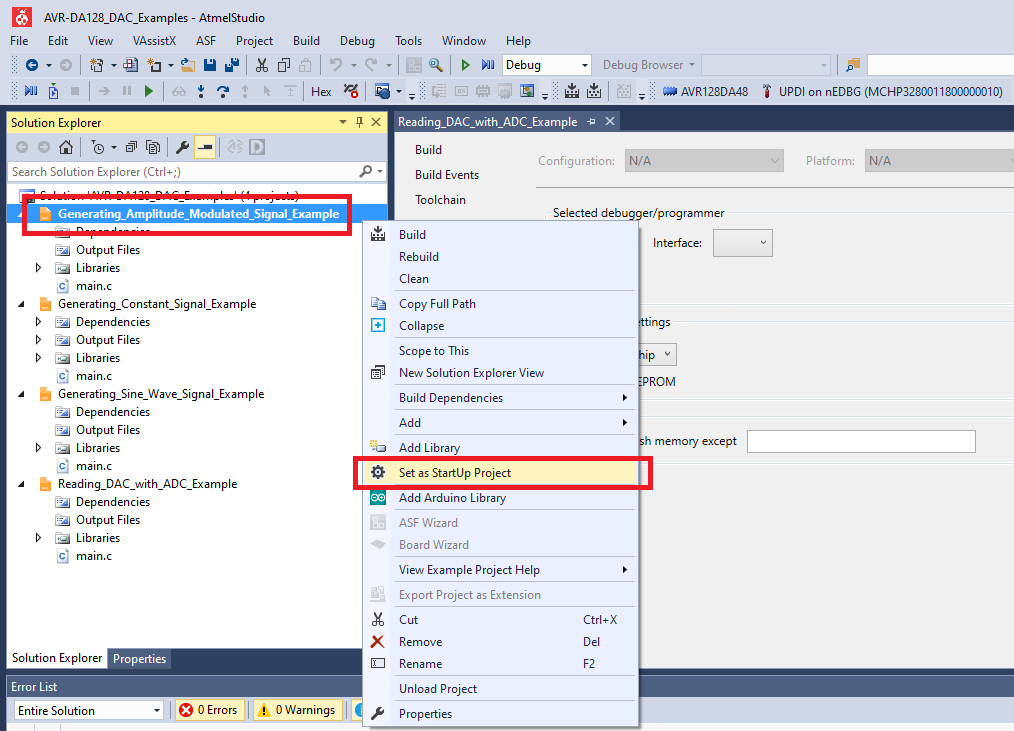Pin Solution Explorer panel with pushpin
This screenshot has height=731, width=1014.
click(360, 122)
